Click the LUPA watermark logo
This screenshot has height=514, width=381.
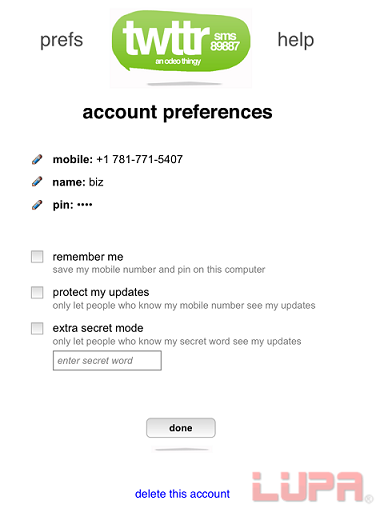pyautogui.click(x=312, y=487)
